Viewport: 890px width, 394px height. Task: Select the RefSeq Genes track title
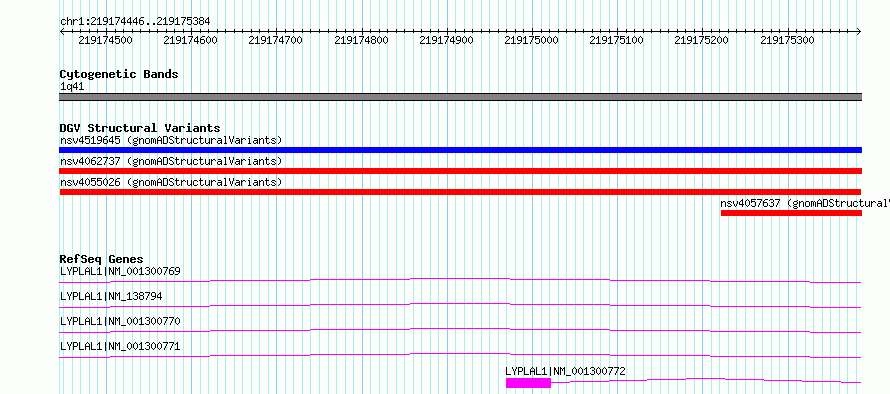102,259
